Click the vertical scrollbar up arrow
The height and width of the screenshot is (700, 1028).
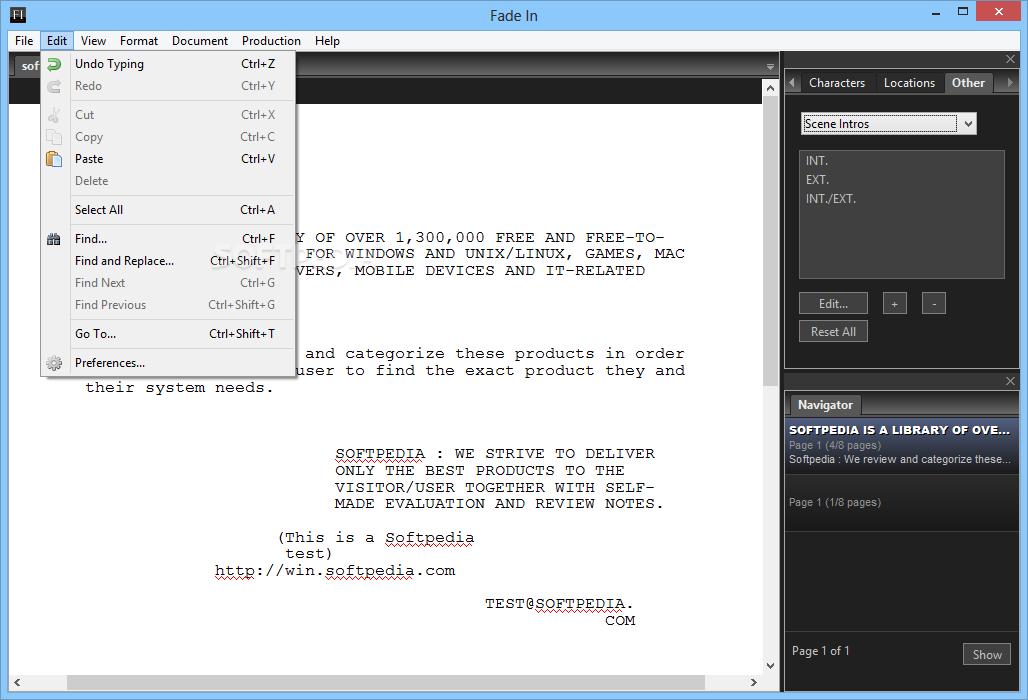point(770,87)
